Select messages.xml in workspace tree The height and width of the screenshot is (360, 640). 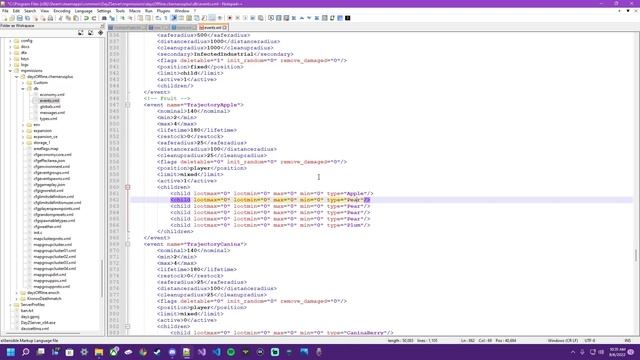pos(52,113)
